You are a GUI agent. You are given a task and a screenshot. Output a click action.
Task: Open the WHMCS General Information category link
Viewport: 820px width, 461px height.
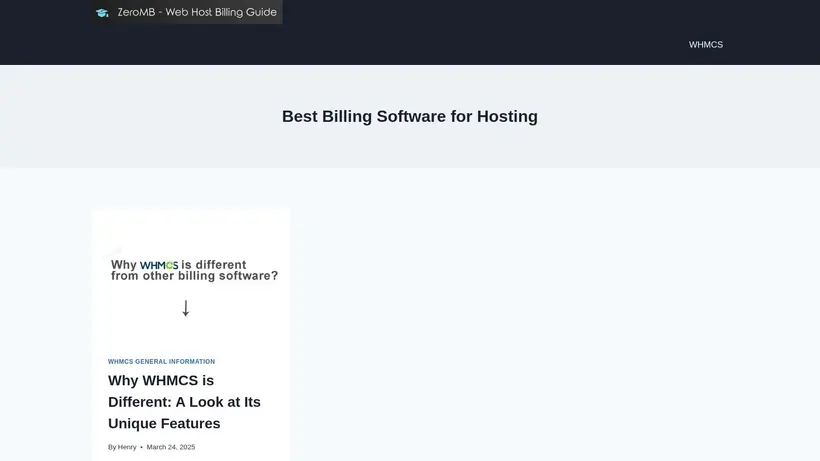161,362
